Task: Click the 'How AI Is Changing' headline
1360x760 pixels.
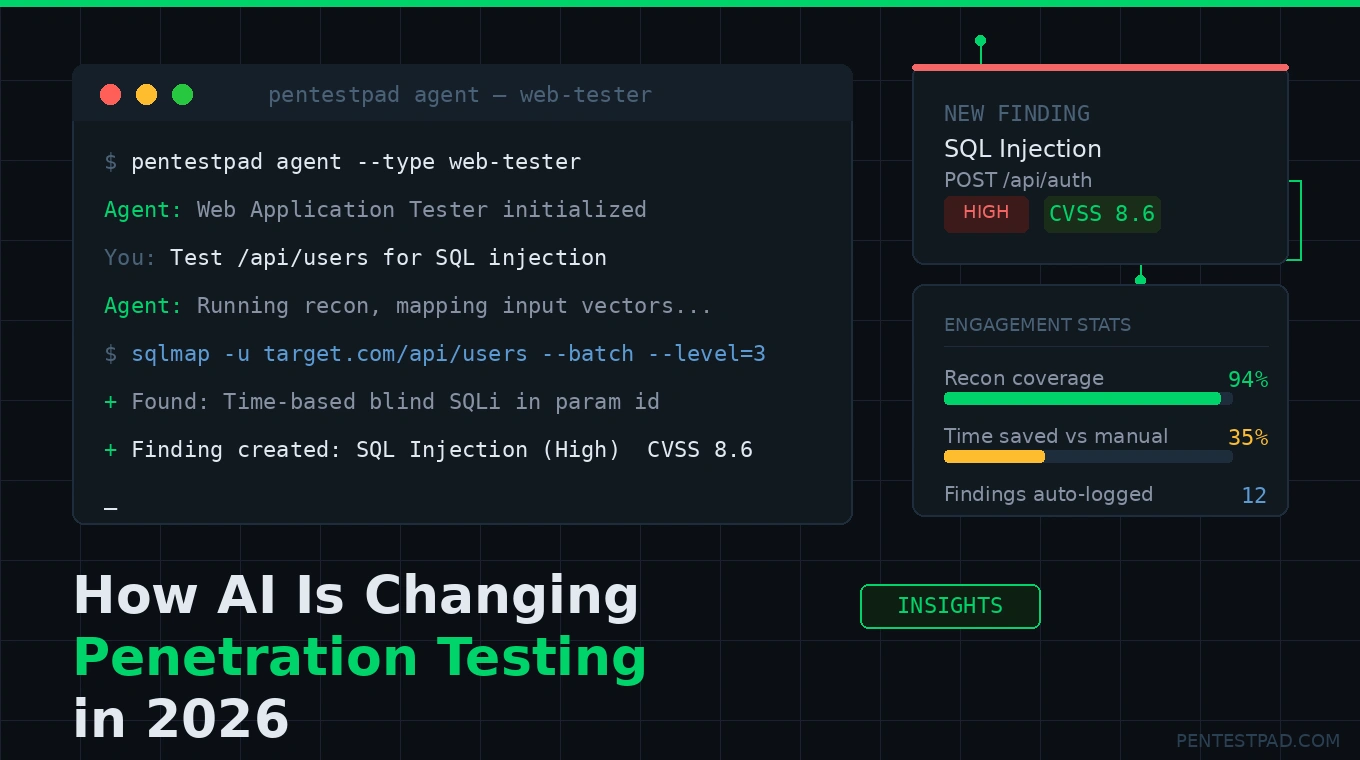Action: pos(356,598)
